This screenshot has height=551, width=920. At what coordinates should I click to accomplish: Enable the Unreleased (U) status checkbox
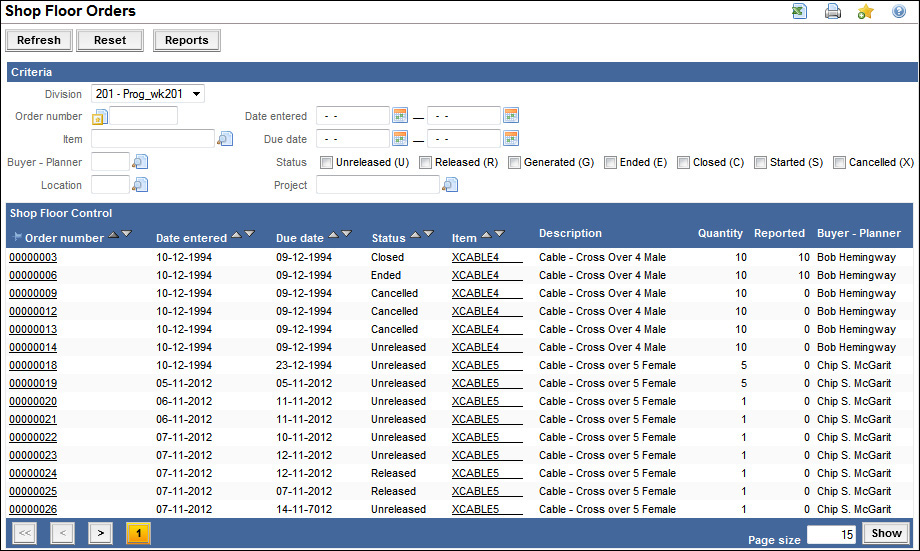(326, 162)
